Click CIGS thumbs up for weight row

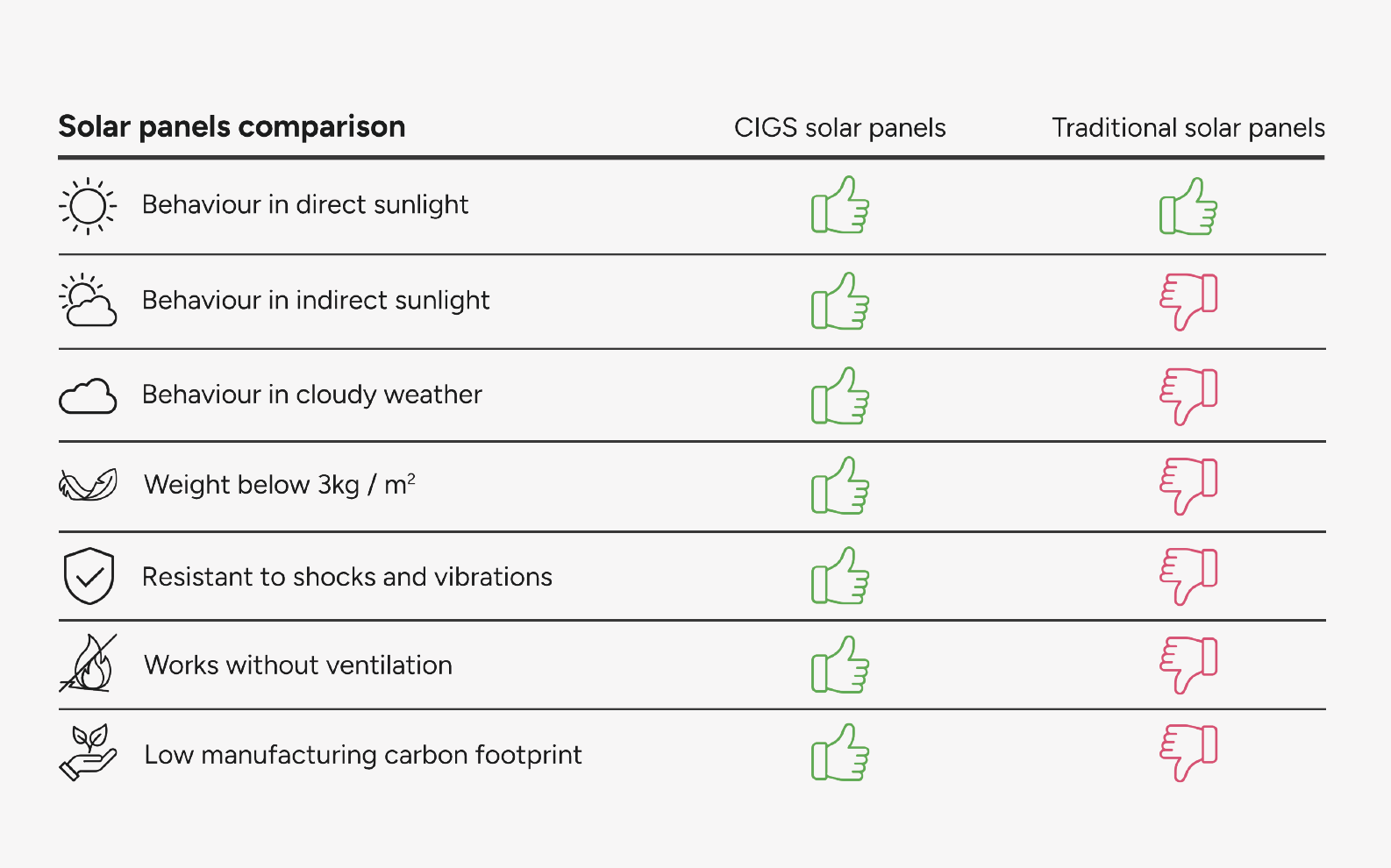[x=840, y=485]
